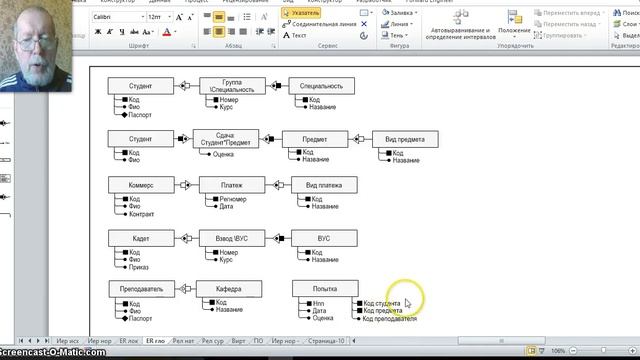Viewport: 640px width, 360px height.
Task: Click the horizontal scrollbar thumb
Action: tap(502, 341)
